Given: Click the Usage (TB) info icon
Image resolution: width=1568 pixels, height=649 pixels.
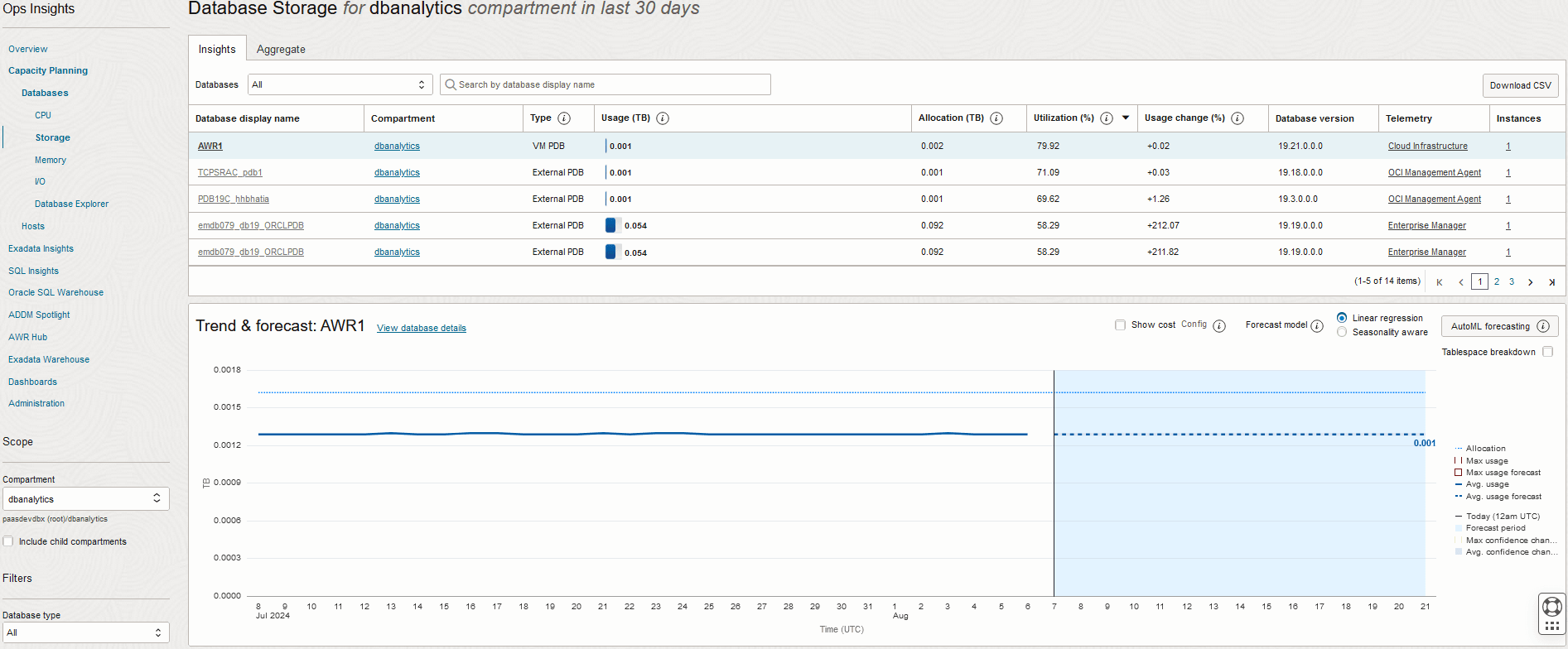Looking at the screenshot, I should [663, 118].
